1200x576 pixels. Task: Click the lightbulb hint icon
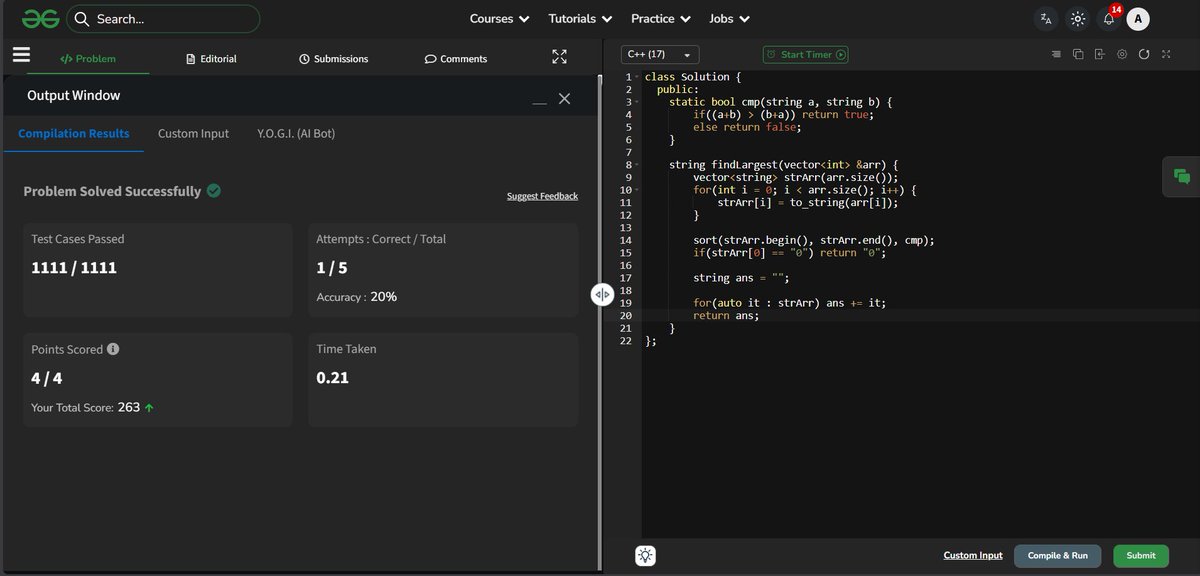(646, 556)
